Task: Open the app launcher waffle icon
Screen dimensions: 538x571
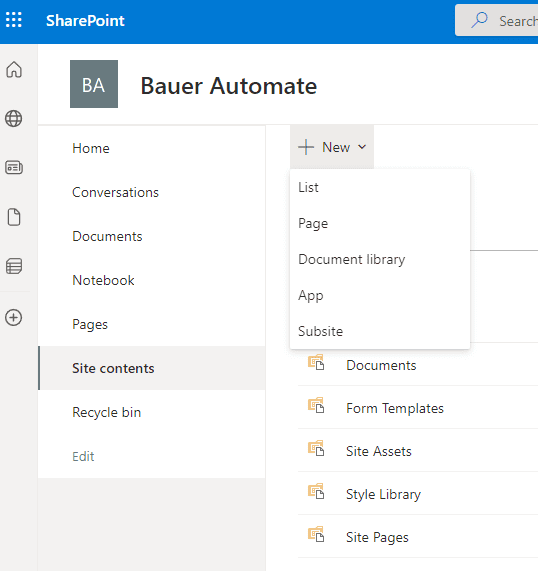Action: 14,20
